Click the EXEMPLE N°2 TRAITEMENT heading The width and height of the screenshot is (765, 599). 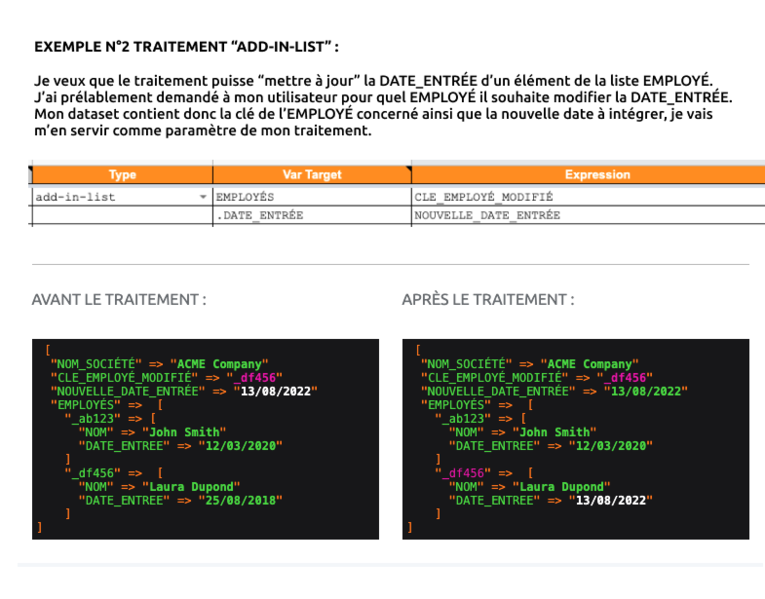click(x=186, y=47)
